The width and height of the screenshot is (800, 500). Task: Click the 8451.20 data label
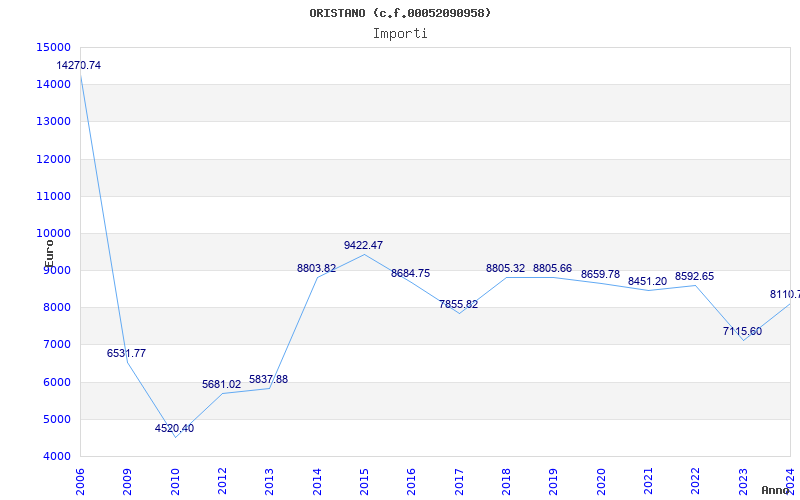pos(647,281)
